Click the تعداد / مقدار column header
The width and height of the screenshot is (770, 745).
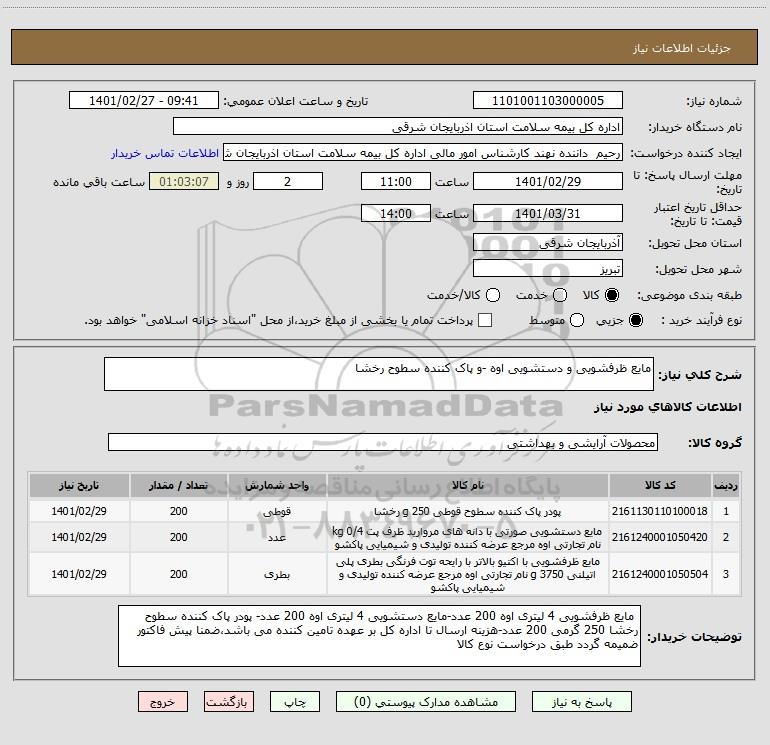(179, 486)
